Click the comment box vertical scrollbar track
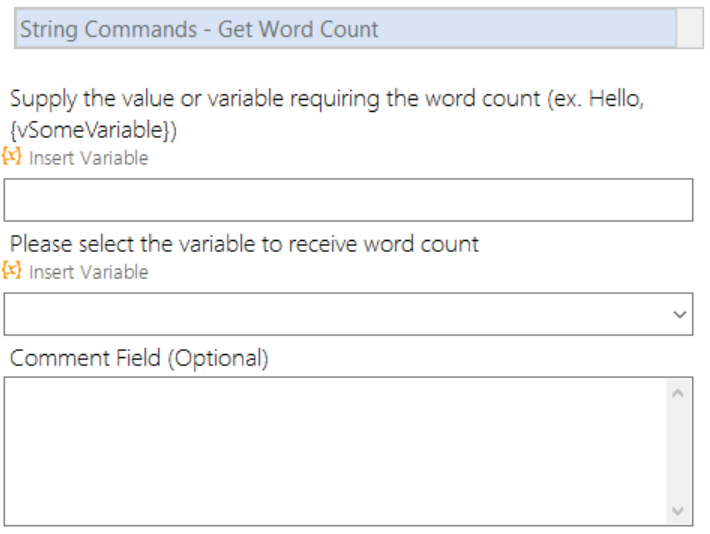The height and width of the screenshot is (534, 710). coord(678,452)
